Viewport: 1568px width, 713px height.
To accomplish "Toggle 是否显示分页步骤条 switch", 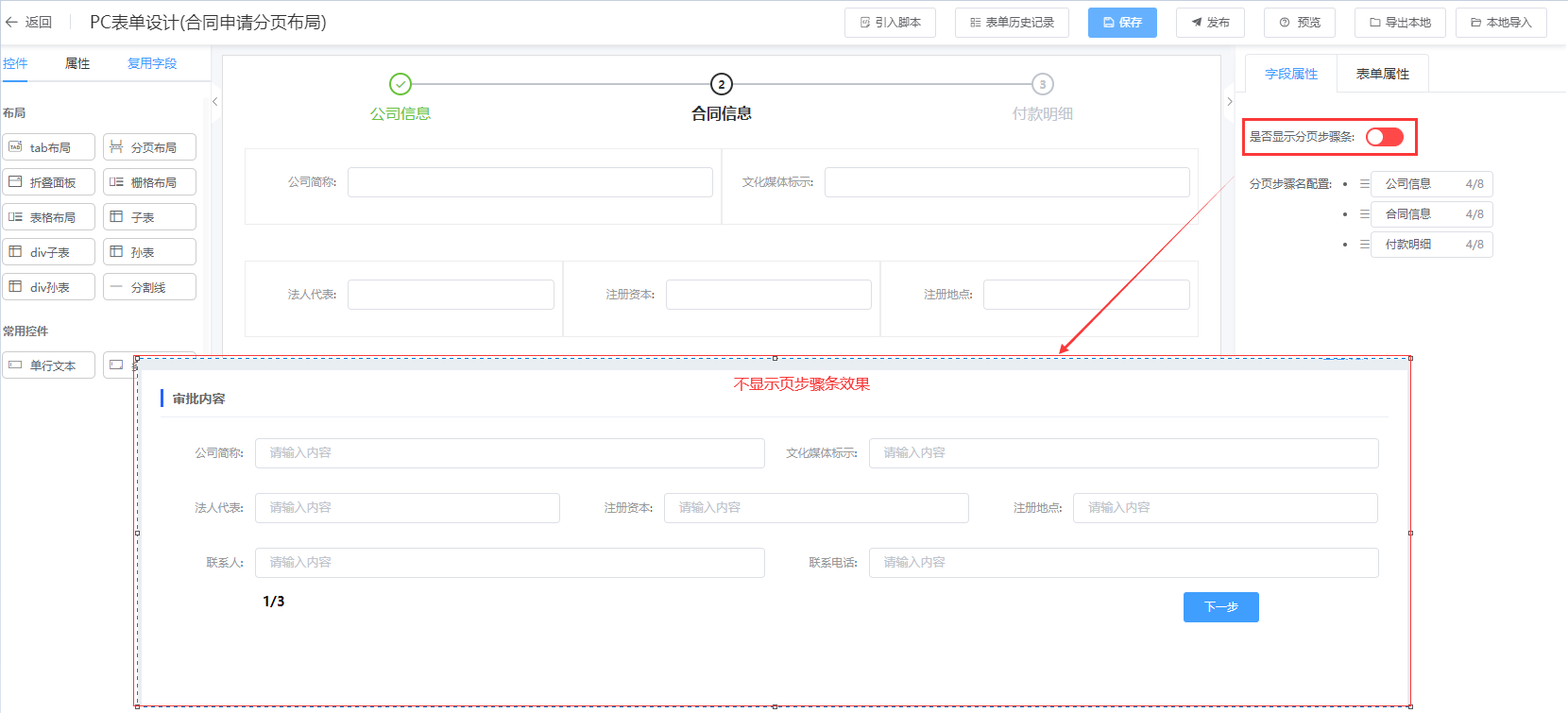I will tap(1385, 137).
